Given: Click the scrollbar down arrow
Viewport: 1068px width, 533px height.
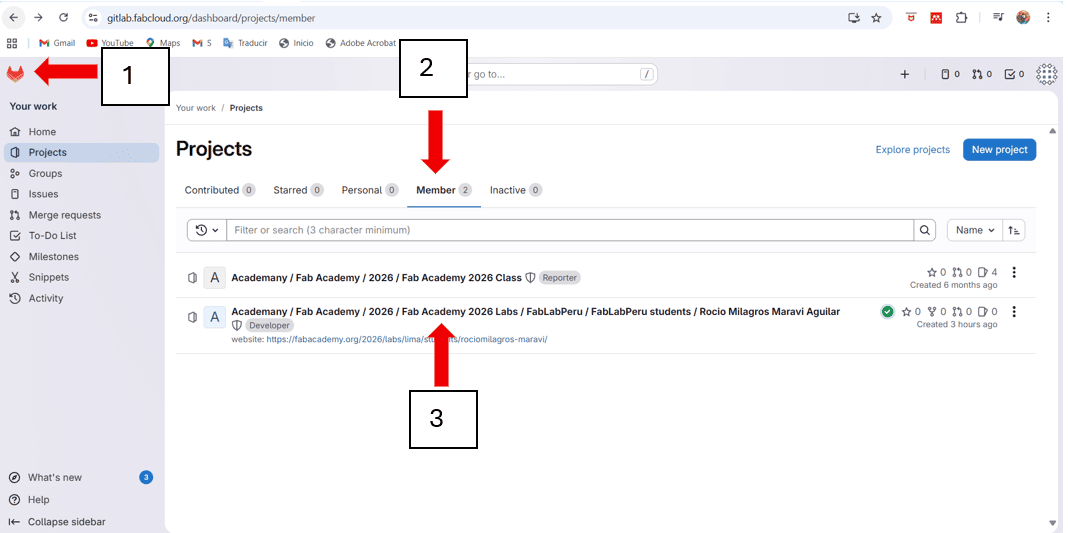Looking at the screenshot, I should pyautogui.click(x=1053, y=523).
